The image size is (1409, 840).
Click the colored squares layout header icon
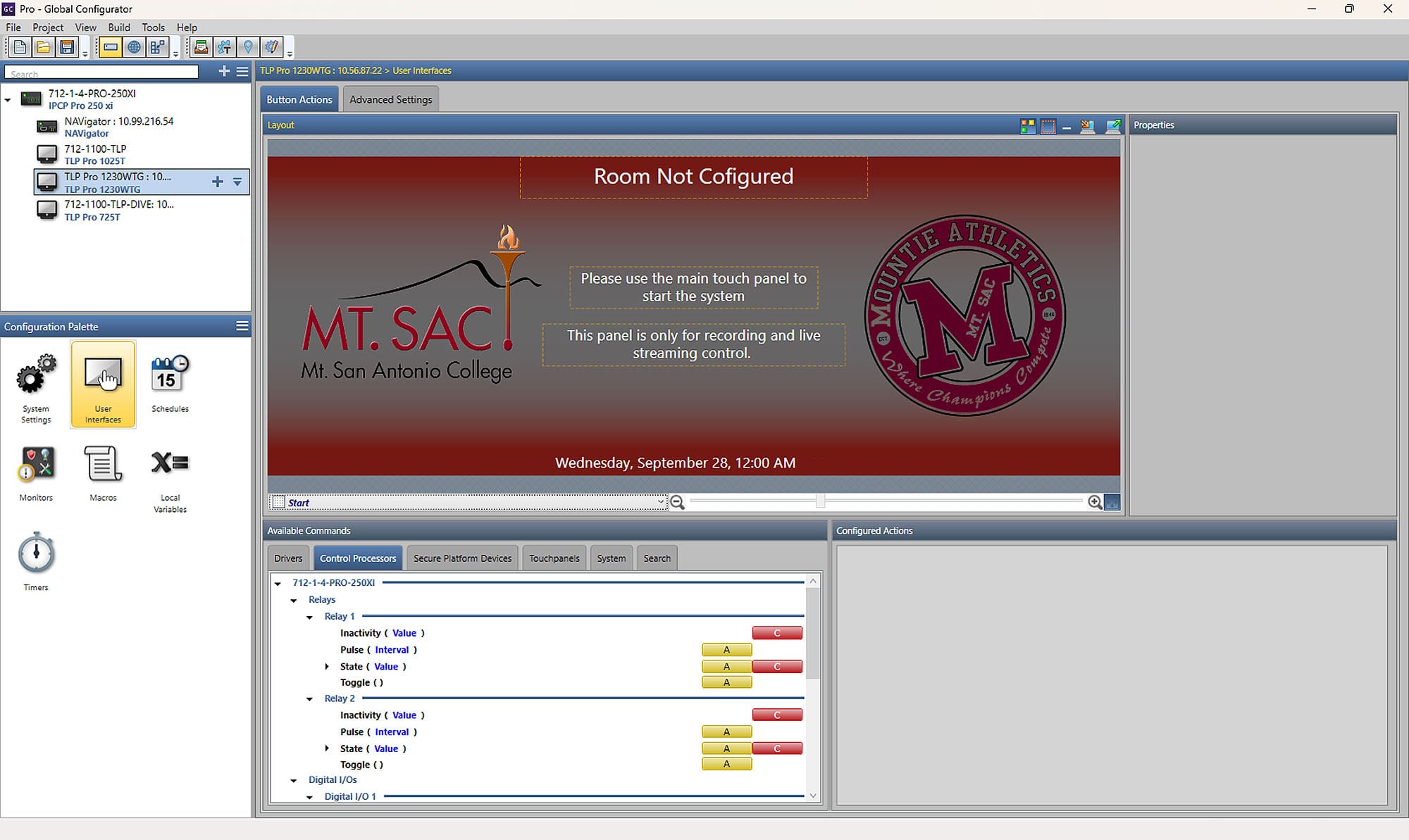click(1028, 126)
